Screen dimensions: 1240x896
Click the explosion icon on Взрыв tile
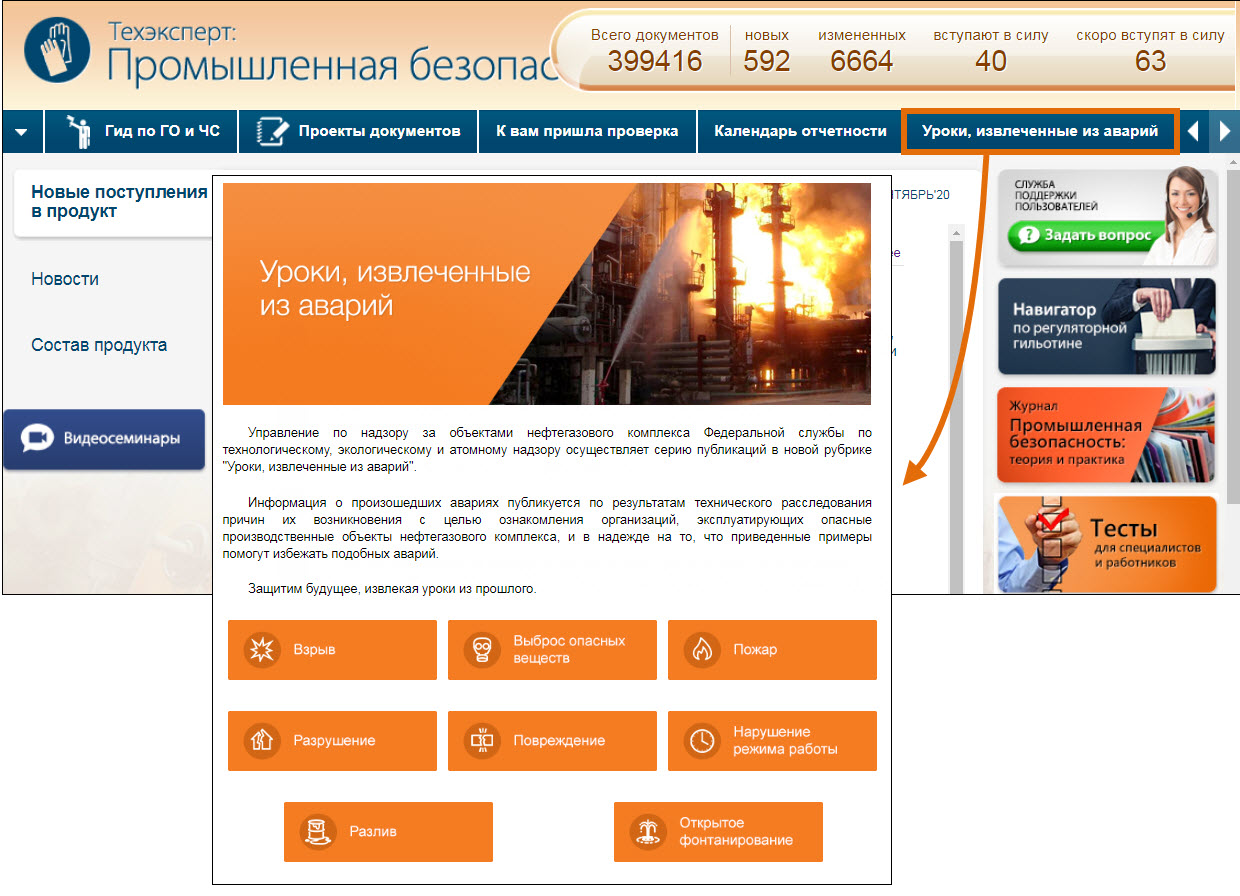pyautogui.click(x=262, y=650)
